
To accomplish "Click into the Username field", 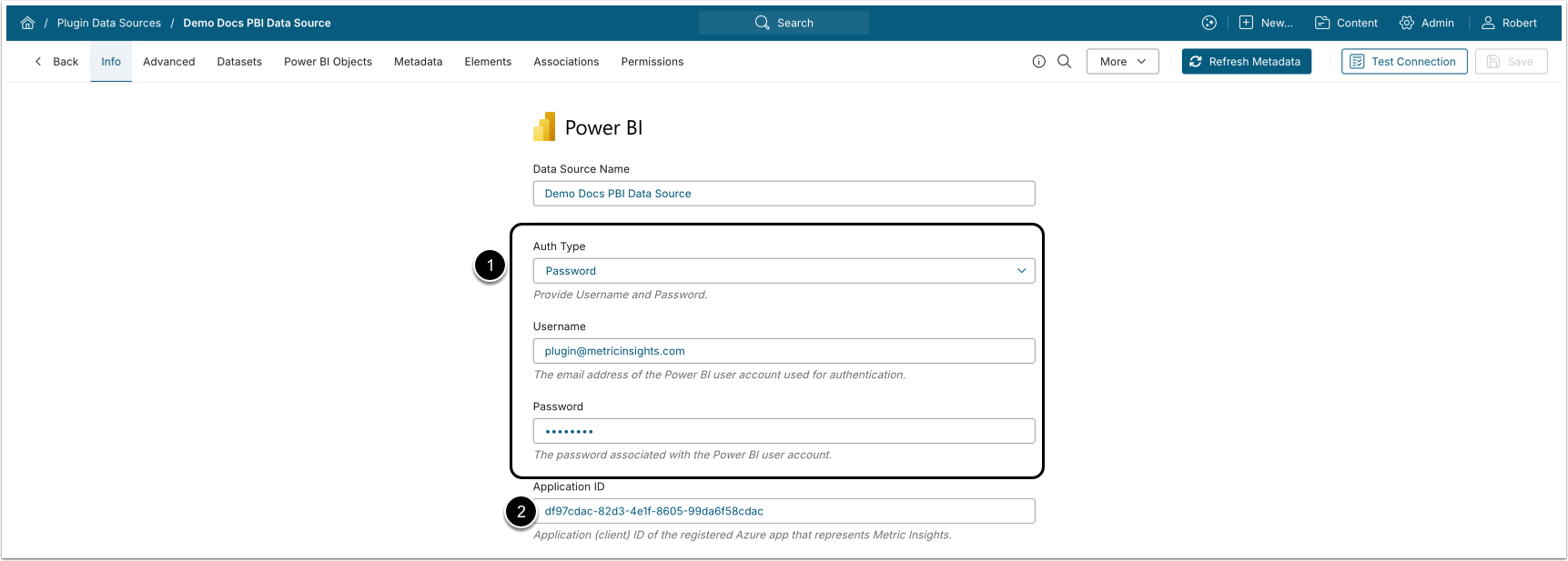I will [784, 351].
